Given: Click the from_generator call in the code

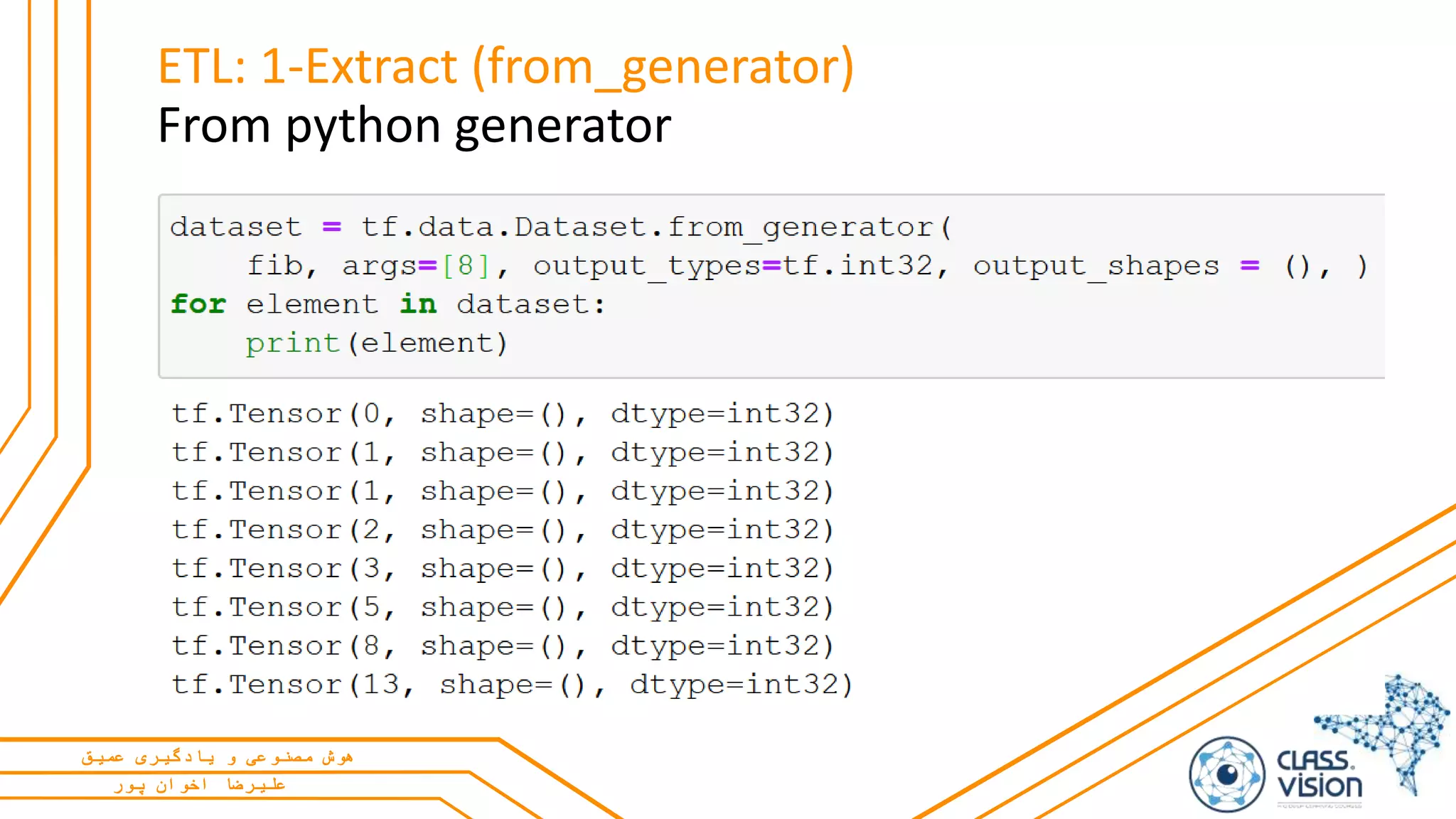Looking at the screenshot, I should [x=800, y=227].
